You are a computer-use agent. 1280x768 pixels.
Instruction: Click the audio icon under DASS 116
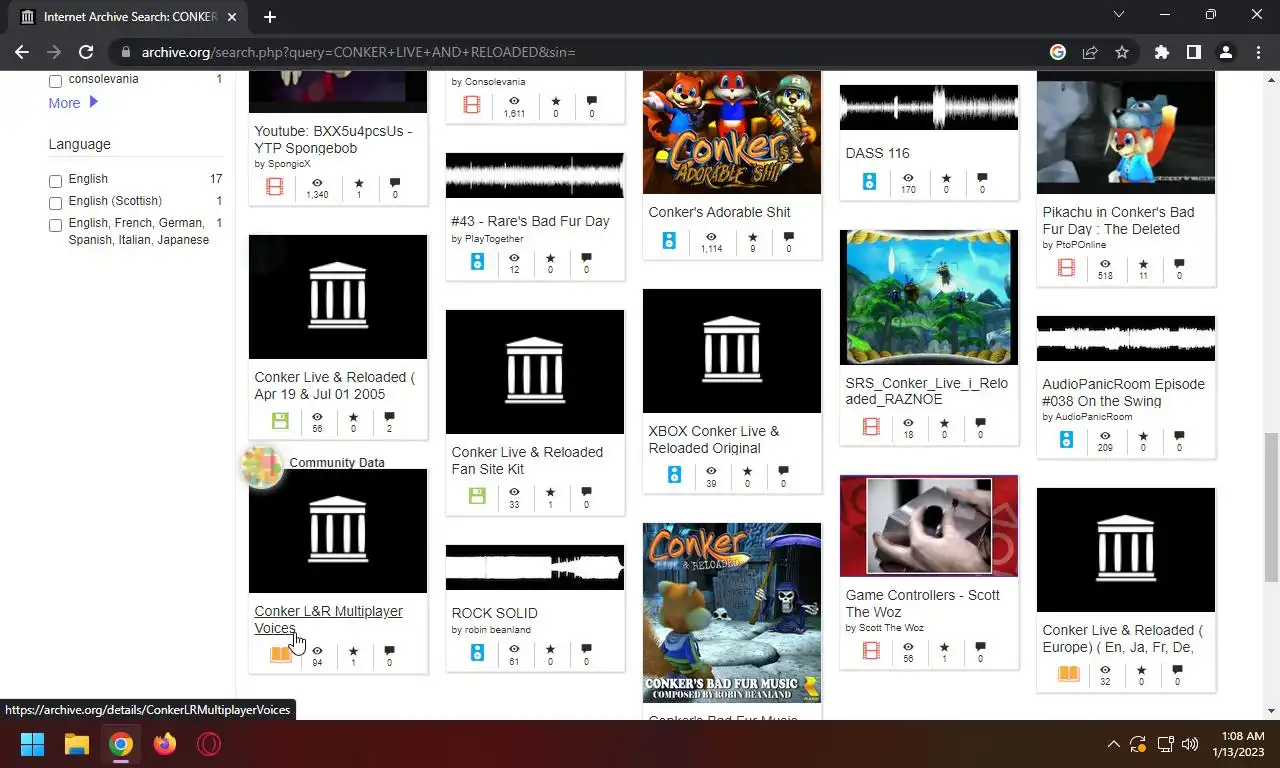pyautogui.click(x=869, y=182)
